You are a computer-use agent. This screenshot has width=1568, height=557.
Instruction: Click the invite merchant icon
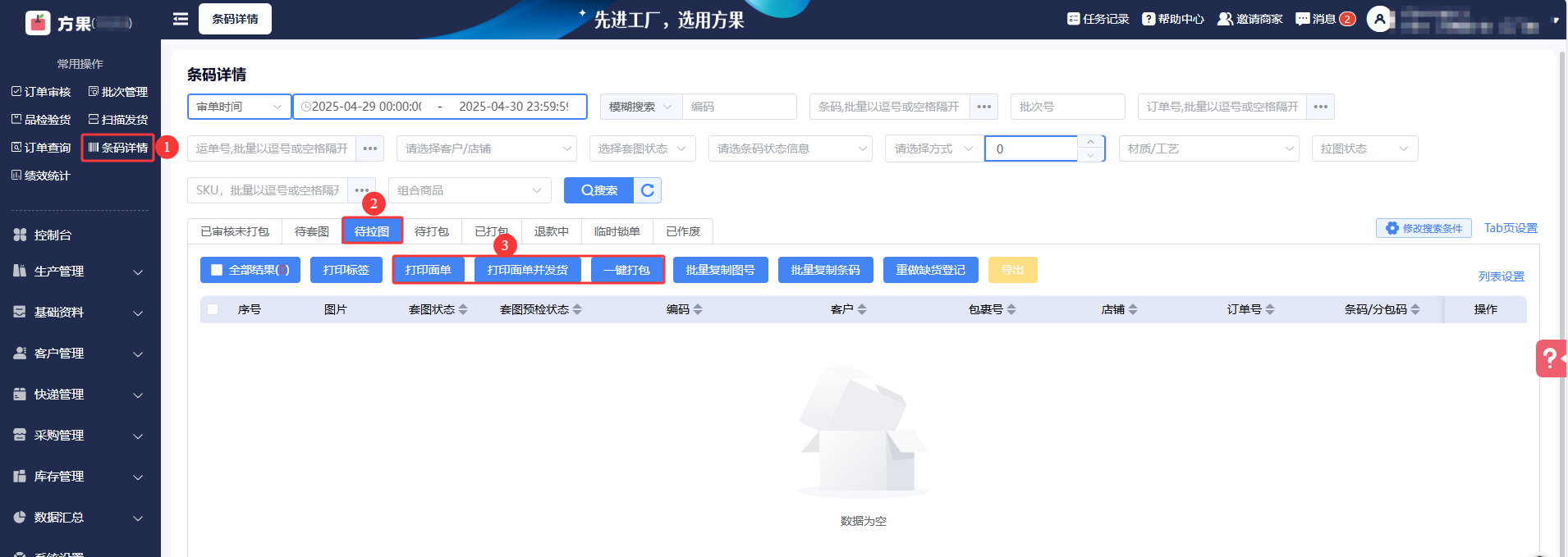pos(1225,19)
